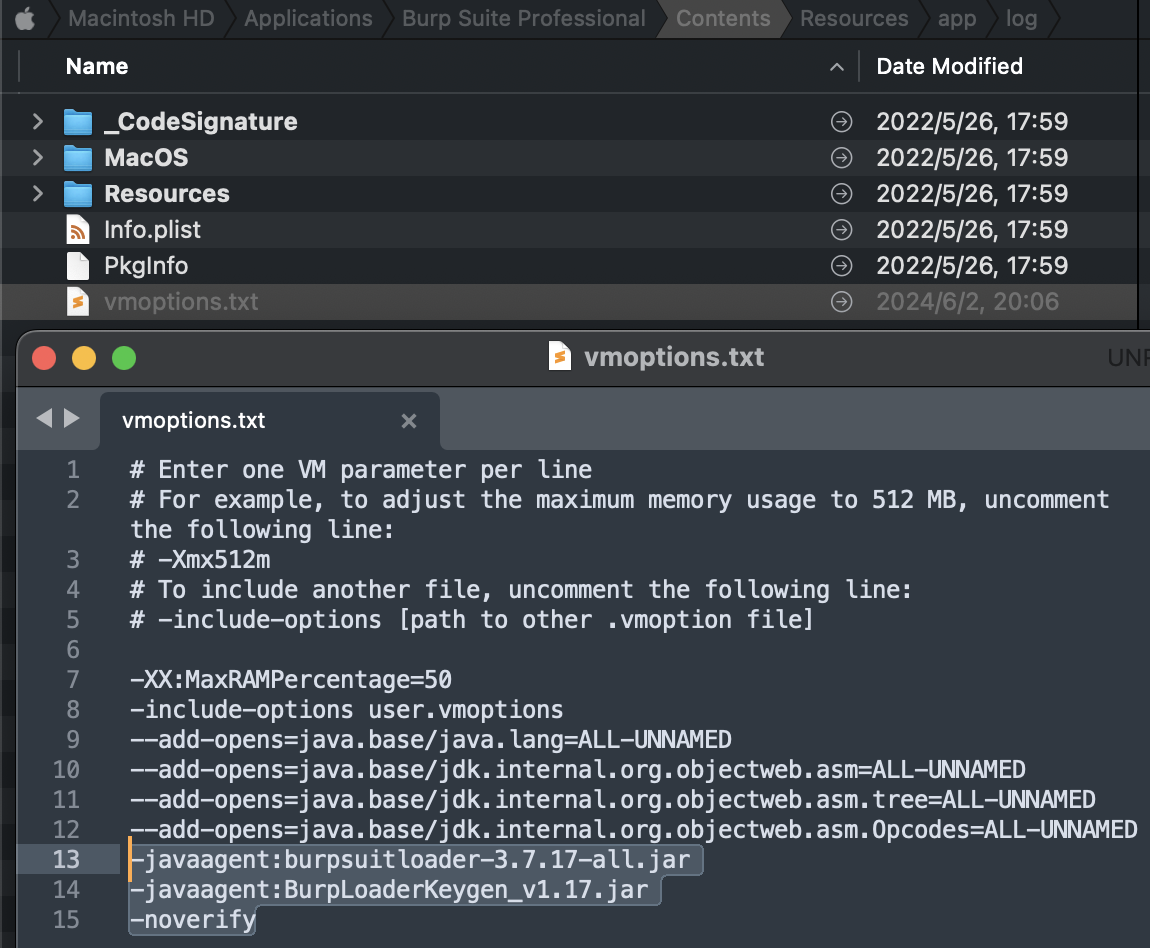Click line number 7 in gutter
This screenshot has height=948, width=1150.
tap(73, 680)
